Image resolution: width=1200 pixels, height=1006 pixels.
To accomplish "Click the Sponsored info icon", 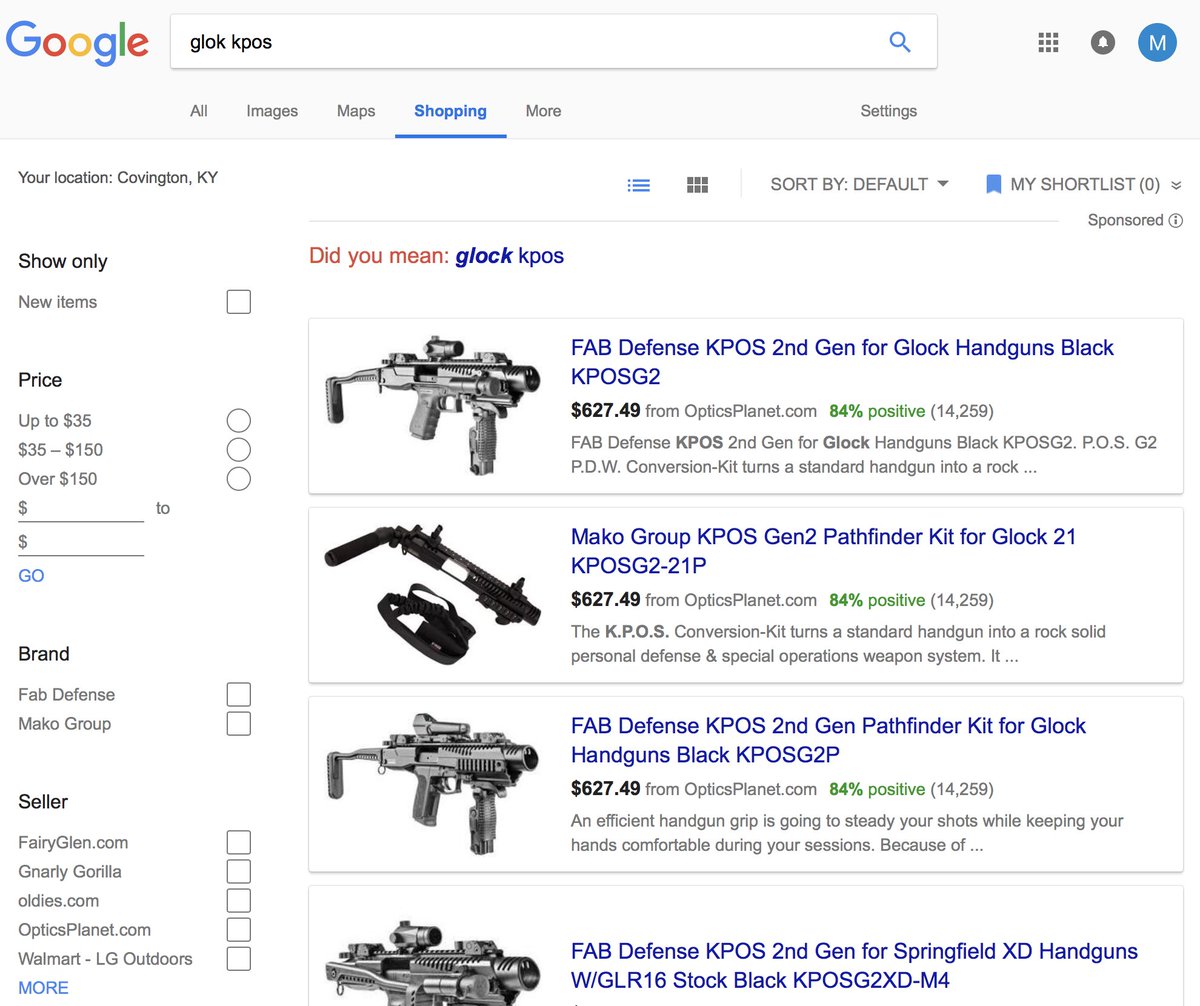I will point(1176,220).
